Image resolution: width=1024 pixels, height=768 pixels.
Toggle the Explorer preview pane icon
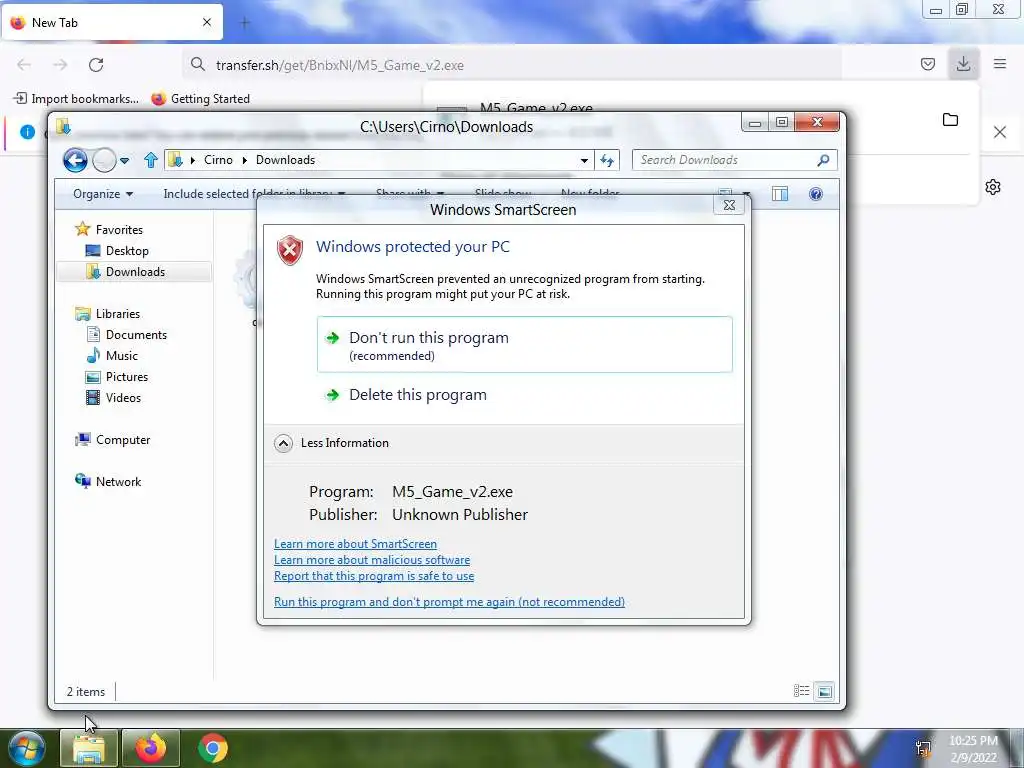click(x=780, y=194)
